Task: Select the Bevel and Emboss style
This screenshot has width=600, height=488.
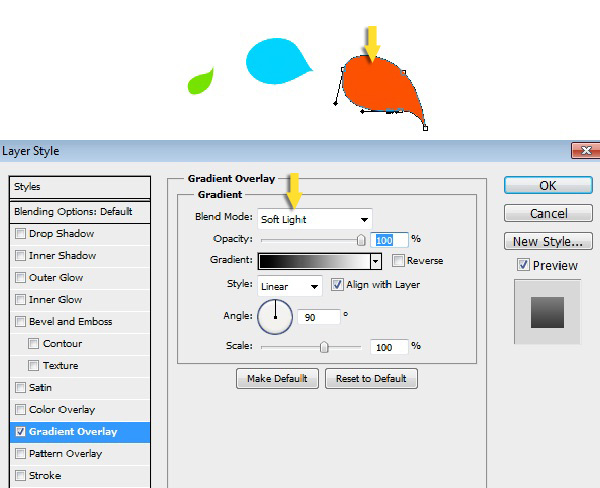Action: point(69,322)
